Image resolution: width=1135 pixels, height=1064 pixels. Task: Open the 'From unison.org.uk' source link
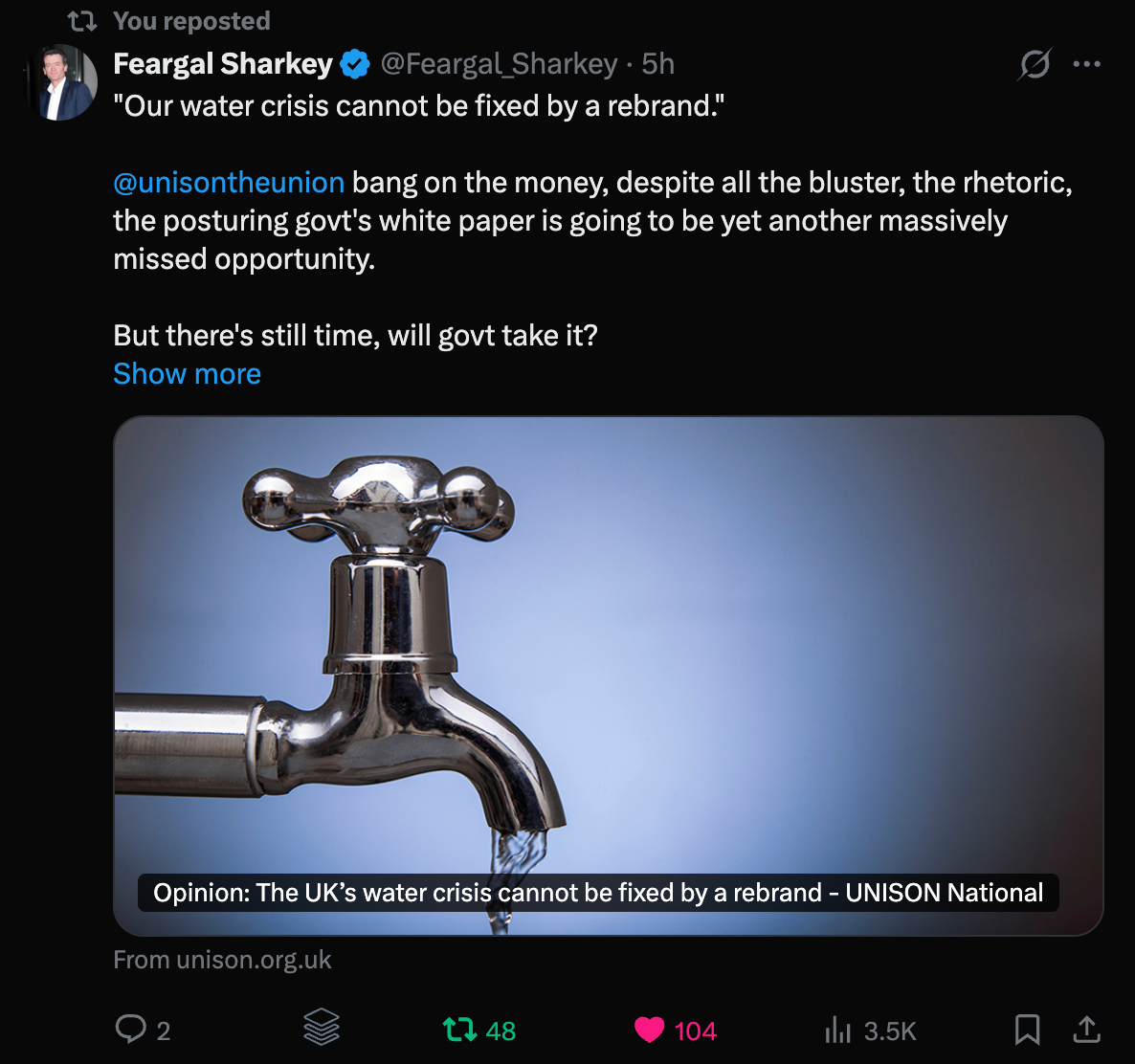222,960
